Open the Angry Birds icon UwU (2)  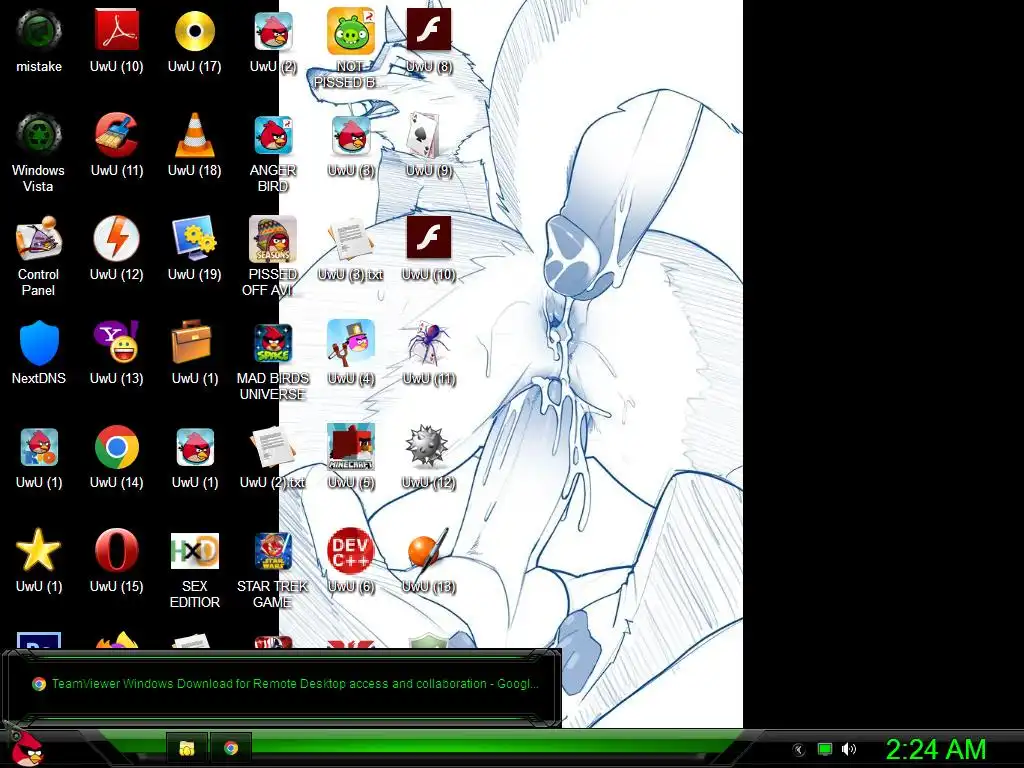tap(273, 40)
